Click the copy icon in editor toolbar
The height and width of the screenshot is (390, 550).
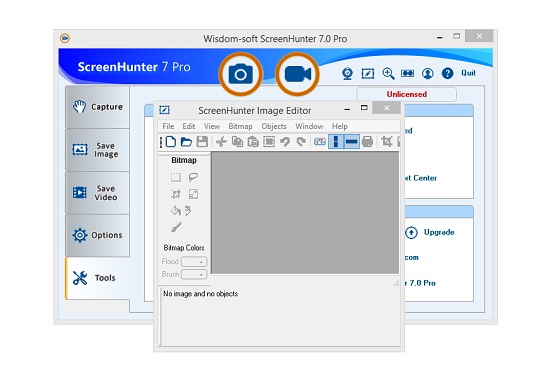click(237, 142)
